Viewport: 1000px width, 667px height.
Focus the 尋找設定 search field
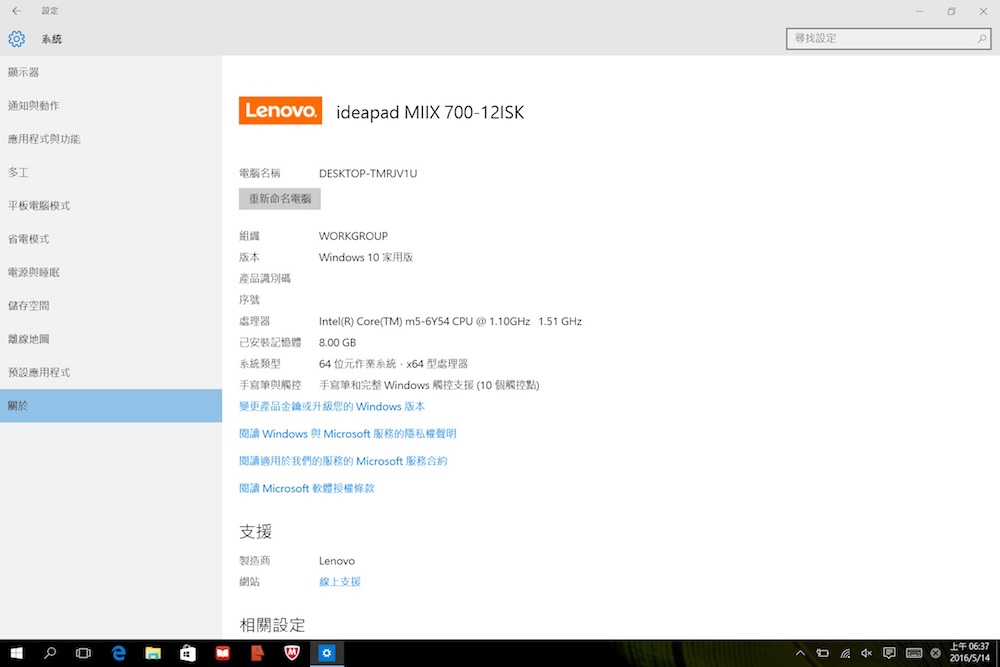tap(888, 39)
